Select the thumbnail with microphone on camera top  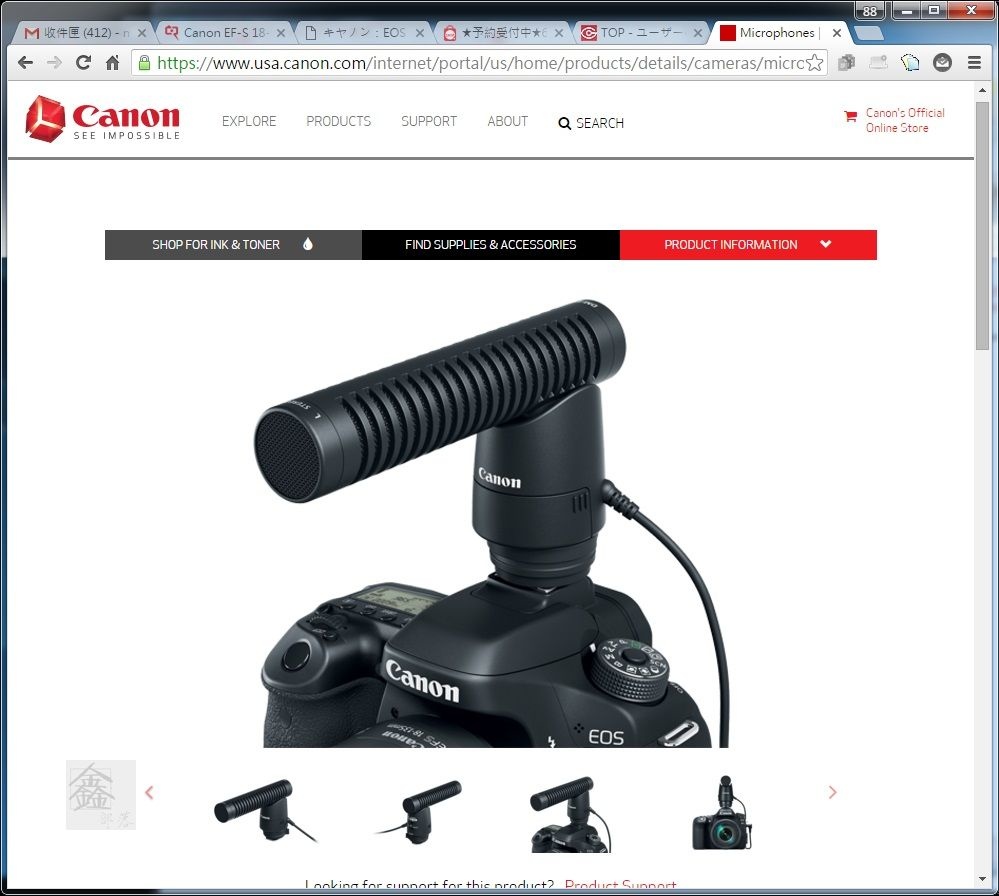tap(570, 814)
